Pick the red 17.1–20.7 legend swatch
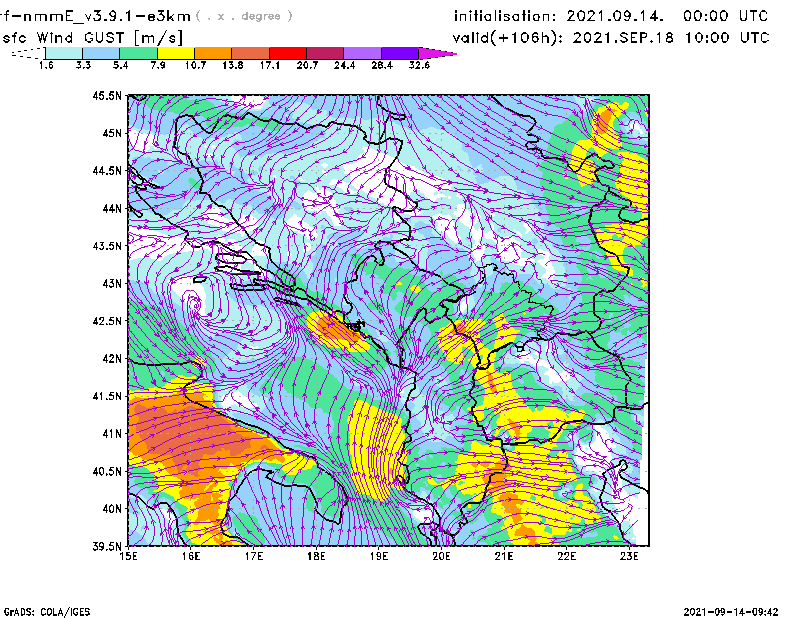 pyautogui.click(x=288, y=53)
